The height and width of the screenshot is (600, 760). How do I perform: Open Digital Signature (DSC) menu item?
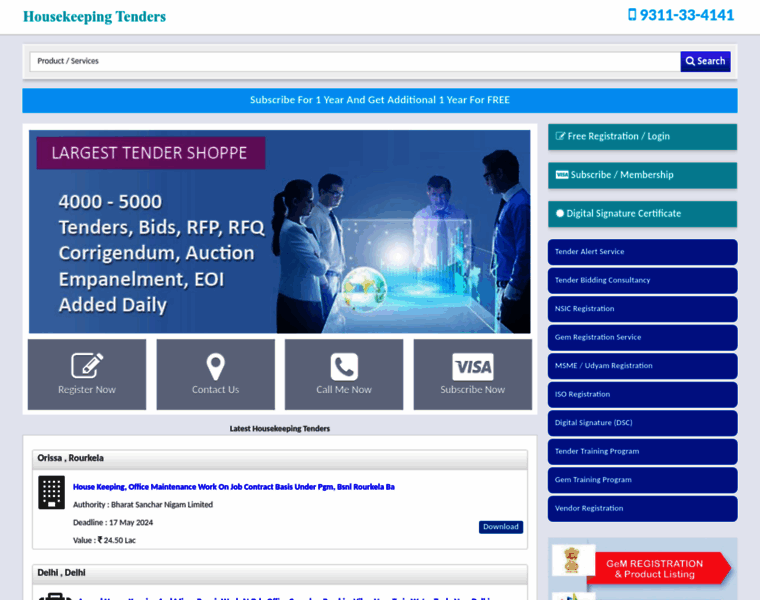[642, 423]
